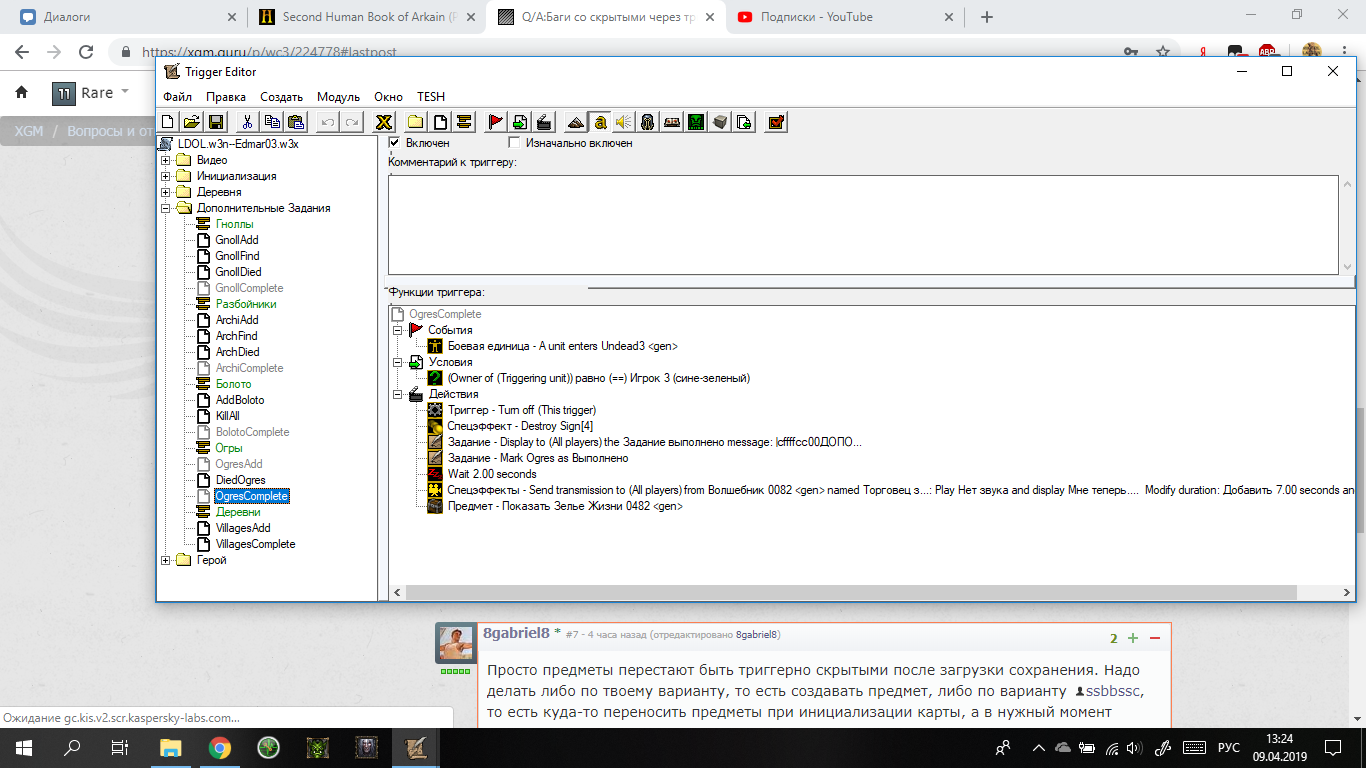Reload the browser page

tap(86, 53)
